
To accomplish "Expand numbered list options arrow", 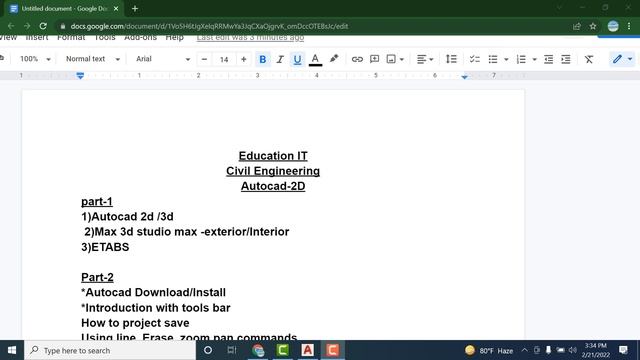I will [x=534, y=60].
